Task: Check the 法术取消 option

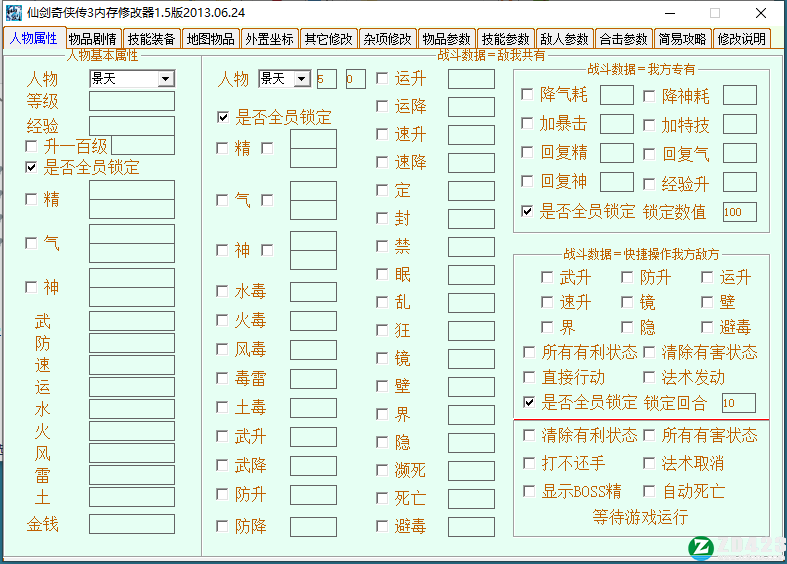Action: pos(649,463)
